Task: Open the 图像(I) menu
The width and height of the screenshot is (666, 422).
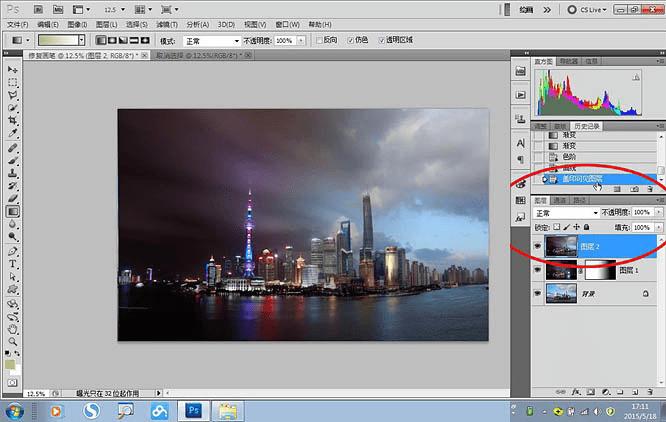Action: (77, 25)
